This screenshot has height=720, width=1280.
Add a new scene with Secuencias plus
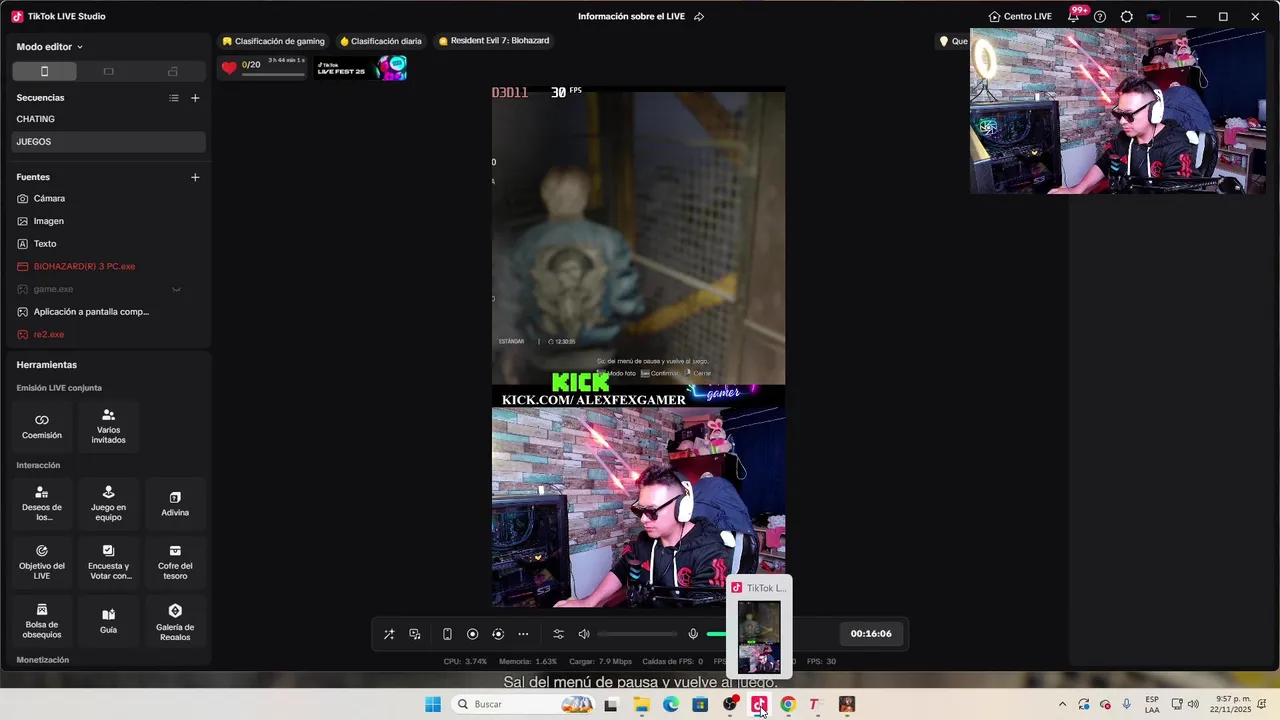click(195, 98)
